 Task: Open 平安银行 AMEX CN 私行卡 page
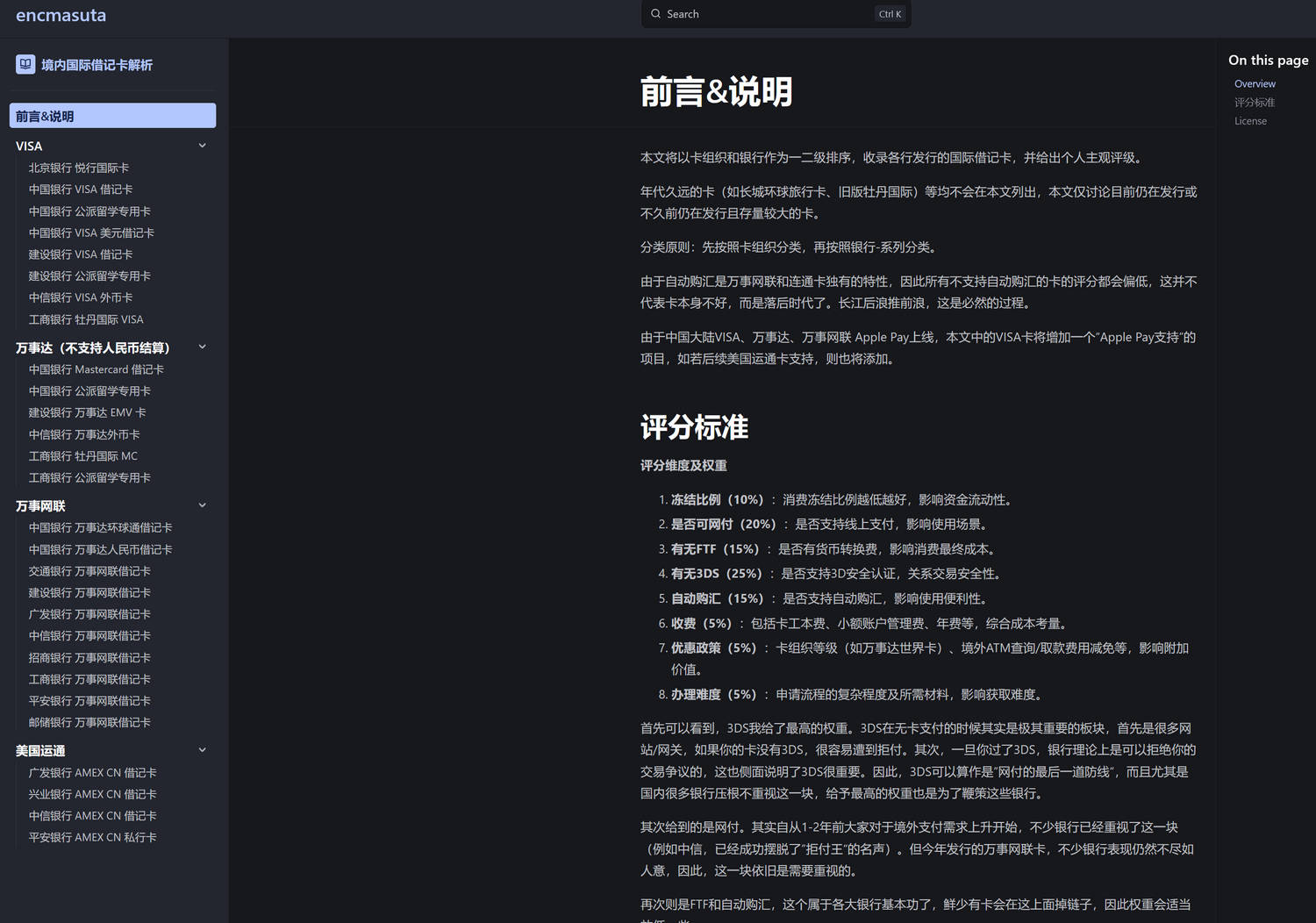[x=93, y=837]
